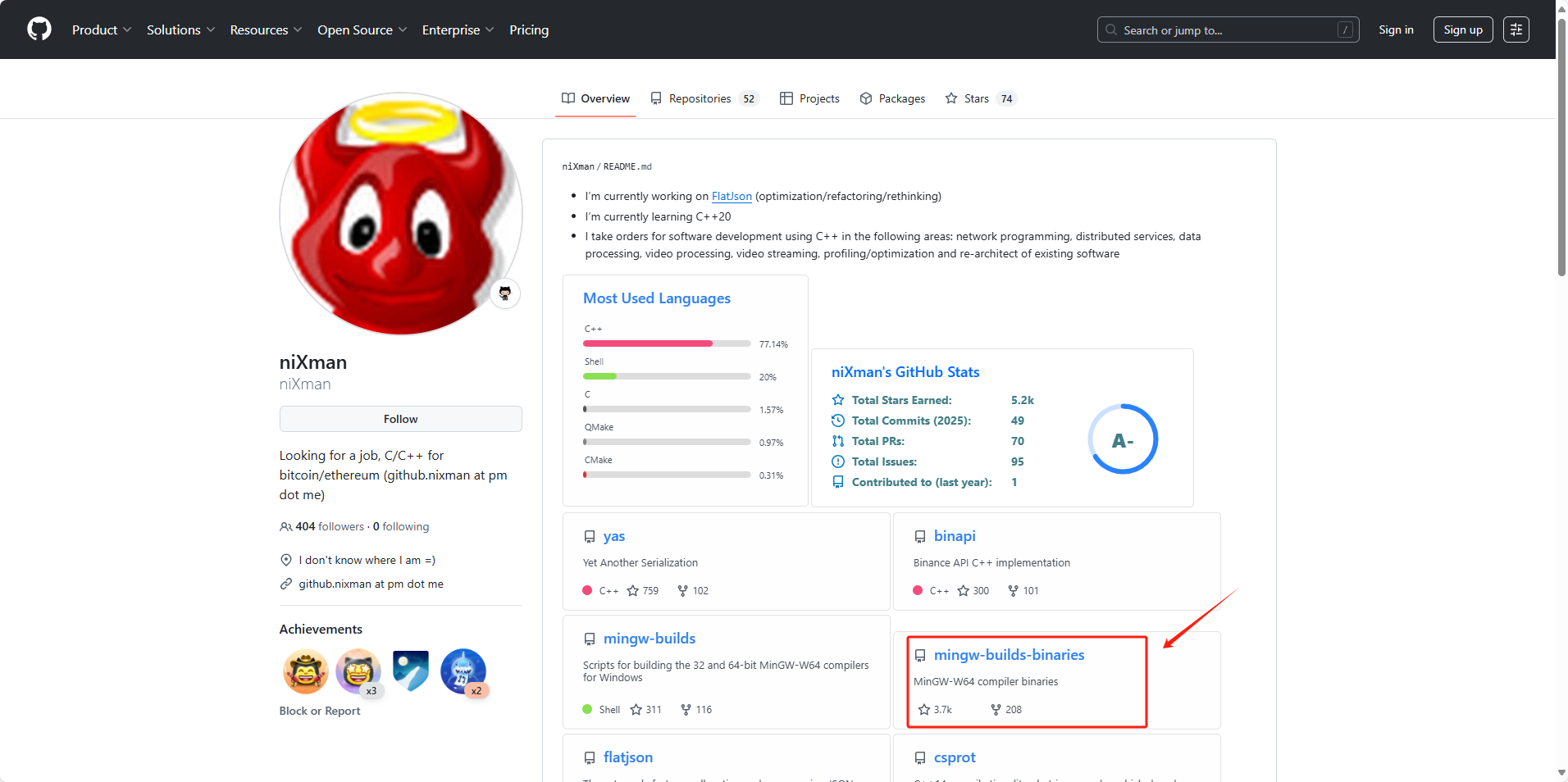Open the 404 followers list
The width and height of the screenshot is (1568, 782).
click(322, 526)
